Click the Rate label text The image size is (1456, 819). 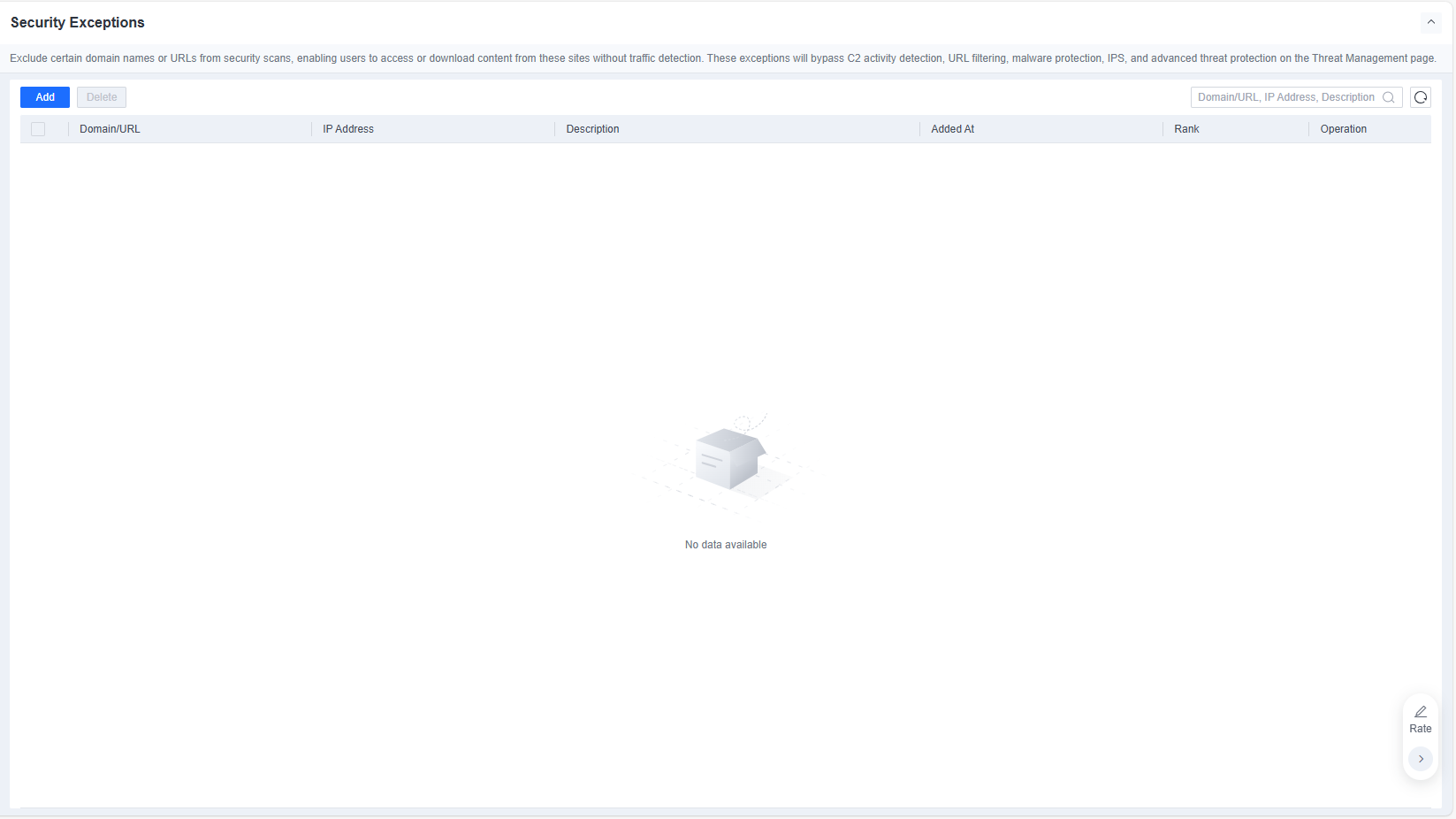pos(1420,729)
